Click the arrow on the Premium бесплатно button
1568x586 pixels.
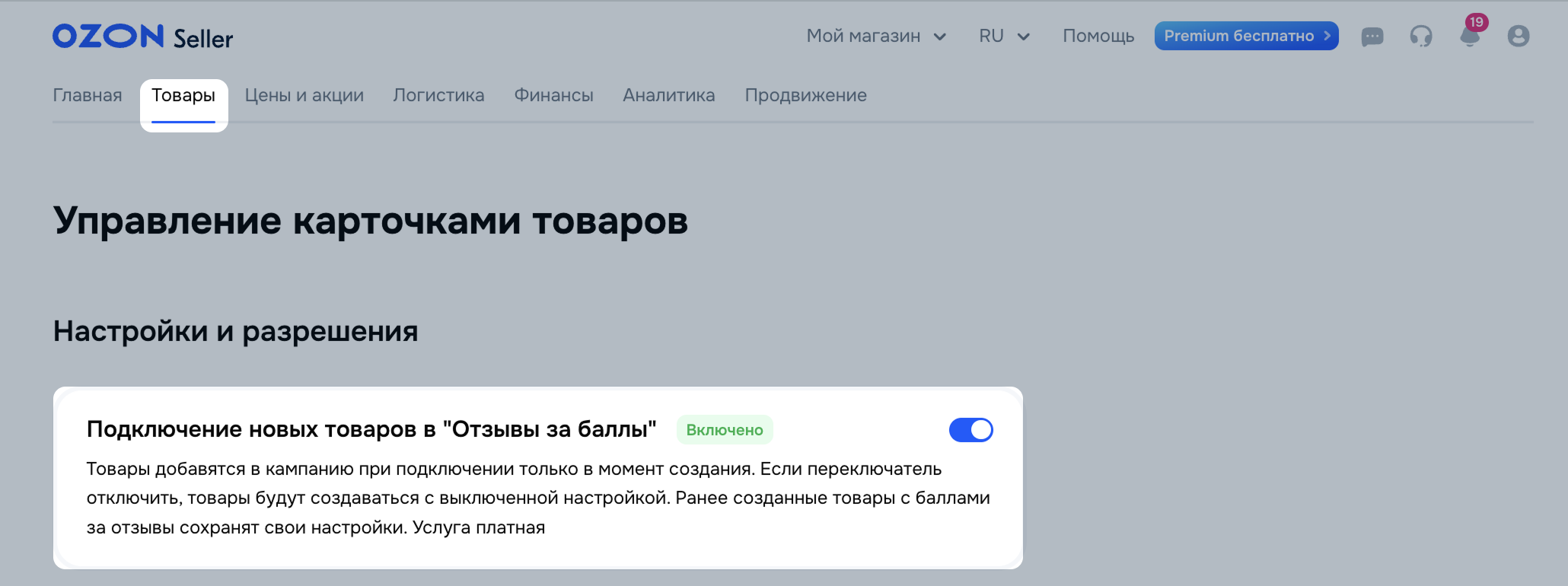coord(1327,36)
